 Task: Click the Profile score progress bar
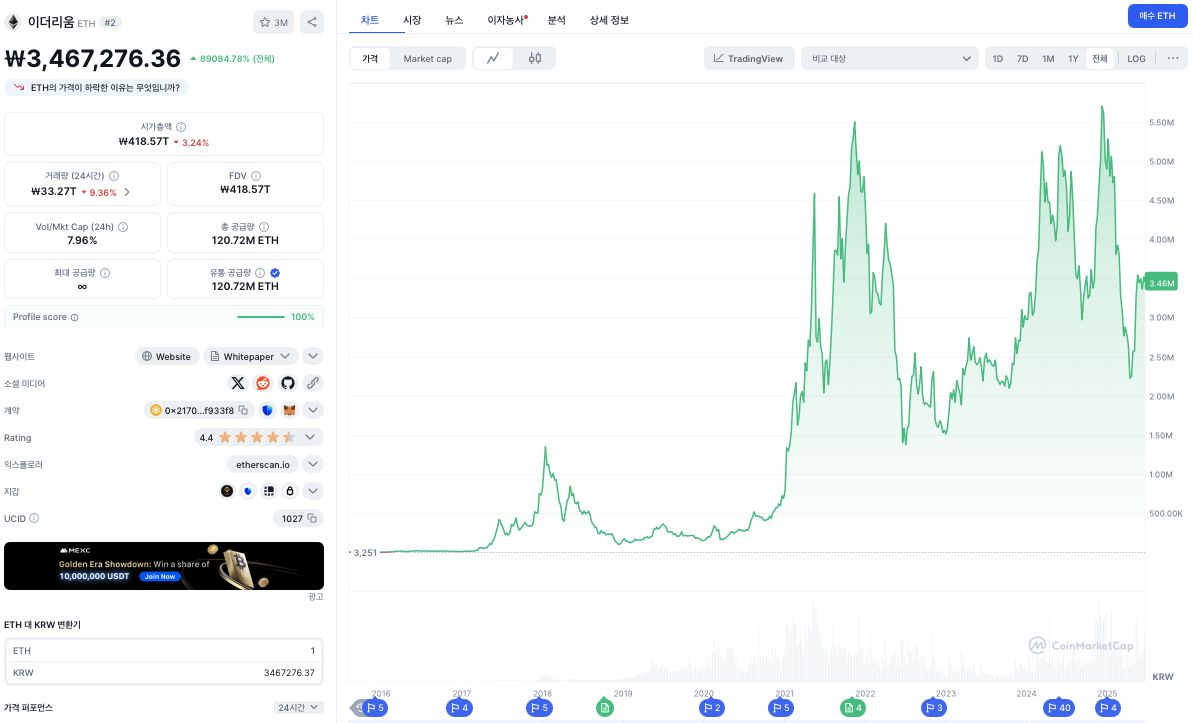[x=260, y=317]
